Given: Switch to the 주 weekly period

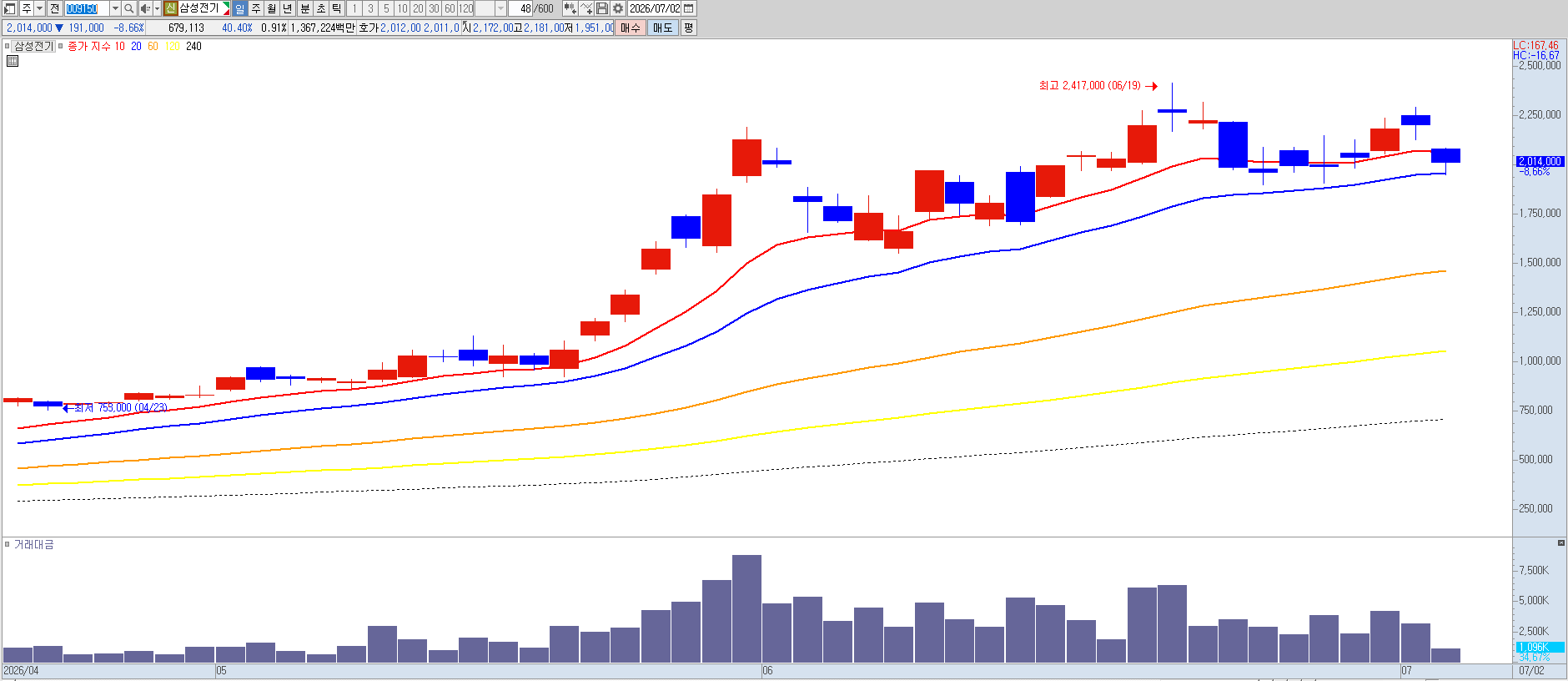Looking at the screenshot, I should pos(256,8).
